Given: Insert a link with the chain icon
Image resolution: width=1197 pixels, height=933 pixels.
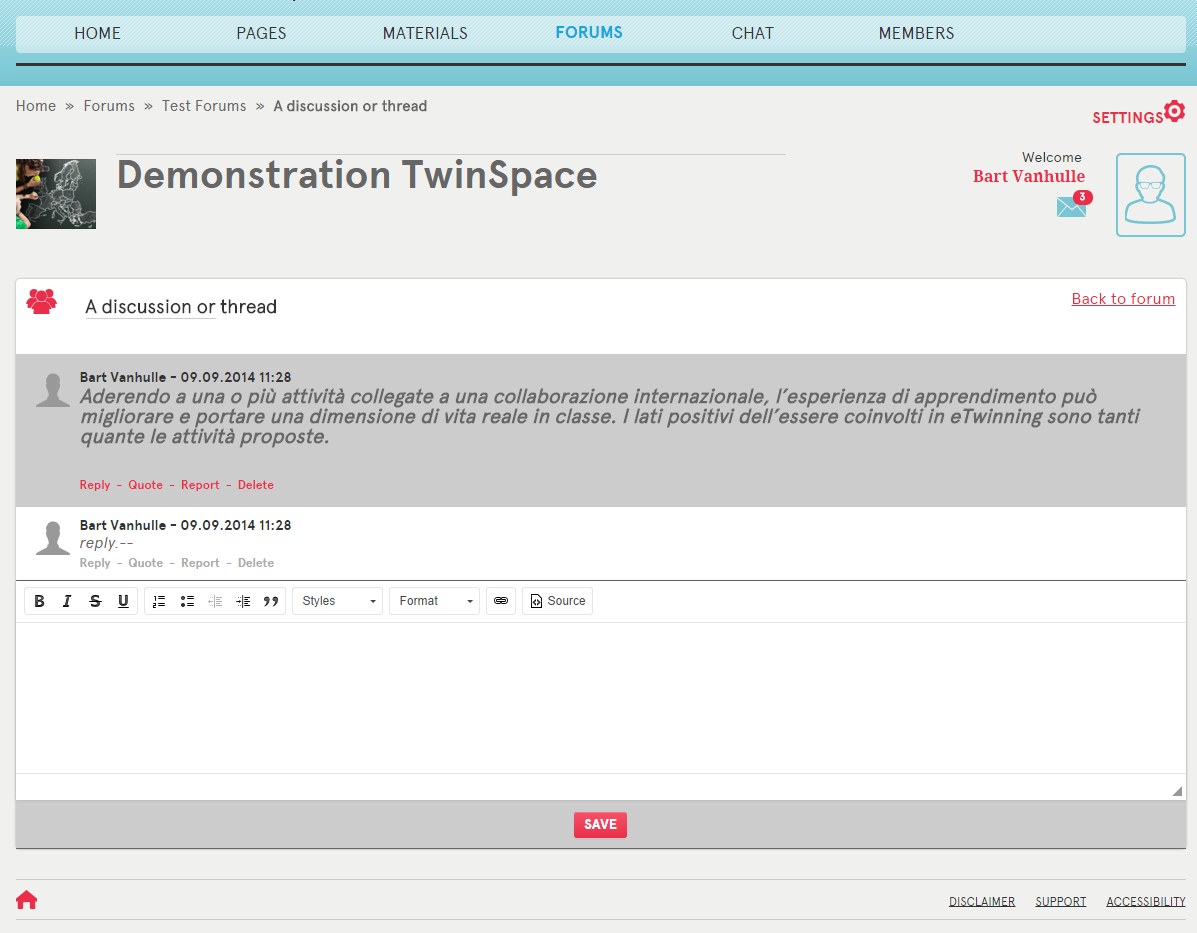Looking at the screenshot, I should coord(501,601).
